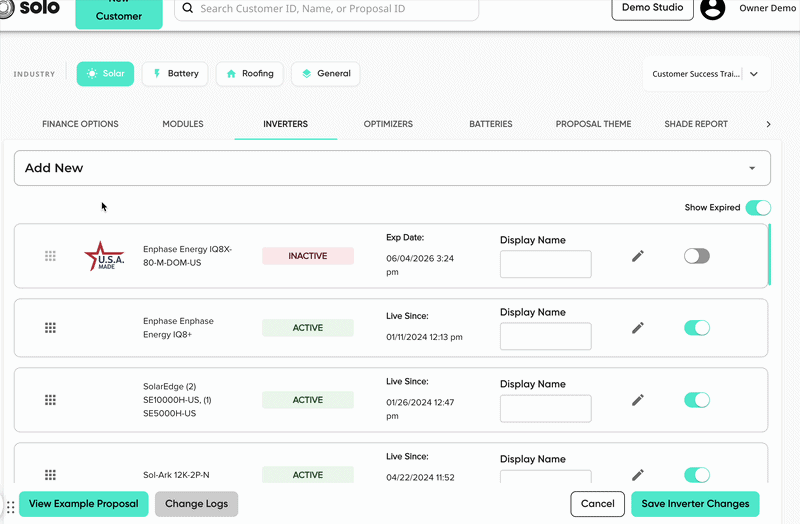Open Change Logs
Screen dimensions: 800x524
coord(196,504)
